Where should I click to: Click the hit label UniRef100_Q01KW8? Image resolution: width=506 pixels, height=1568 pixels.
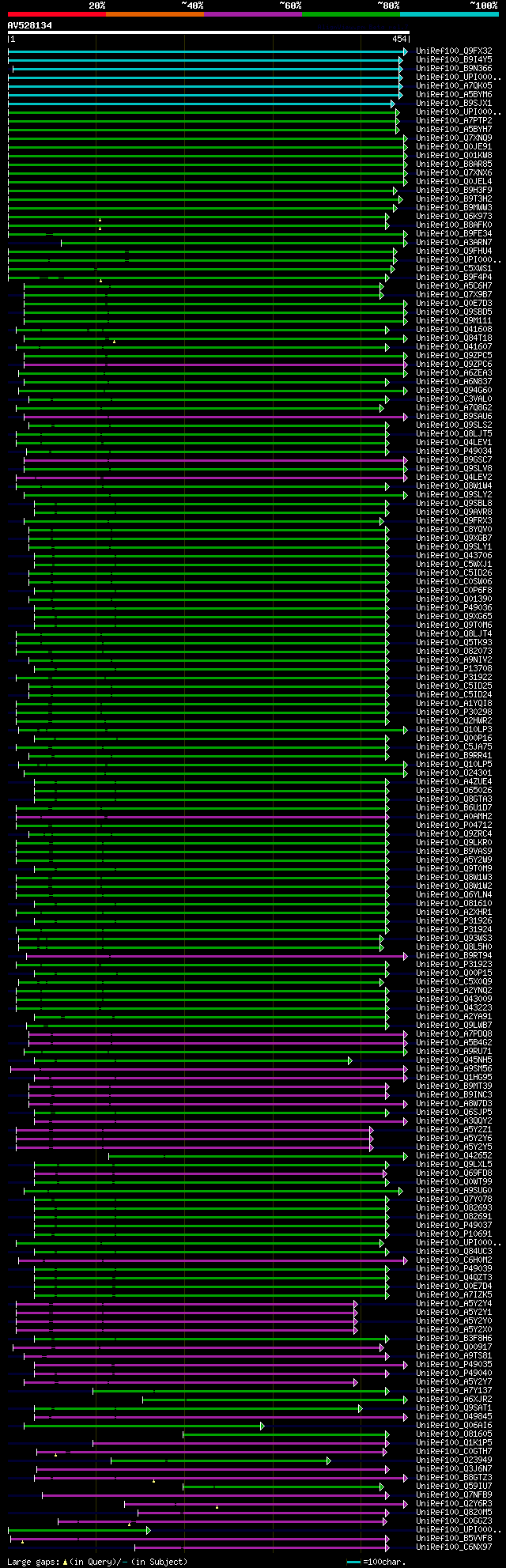[x=454, y=155]
